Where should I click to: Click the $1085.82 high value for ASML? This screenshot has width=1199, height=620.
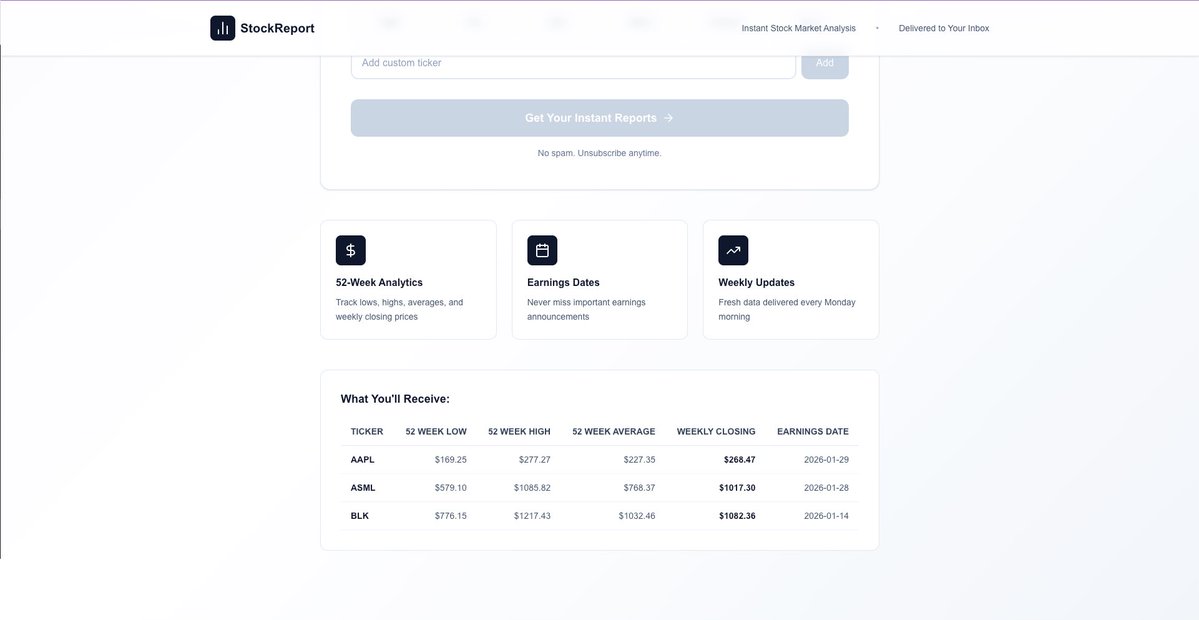(532, 488)
